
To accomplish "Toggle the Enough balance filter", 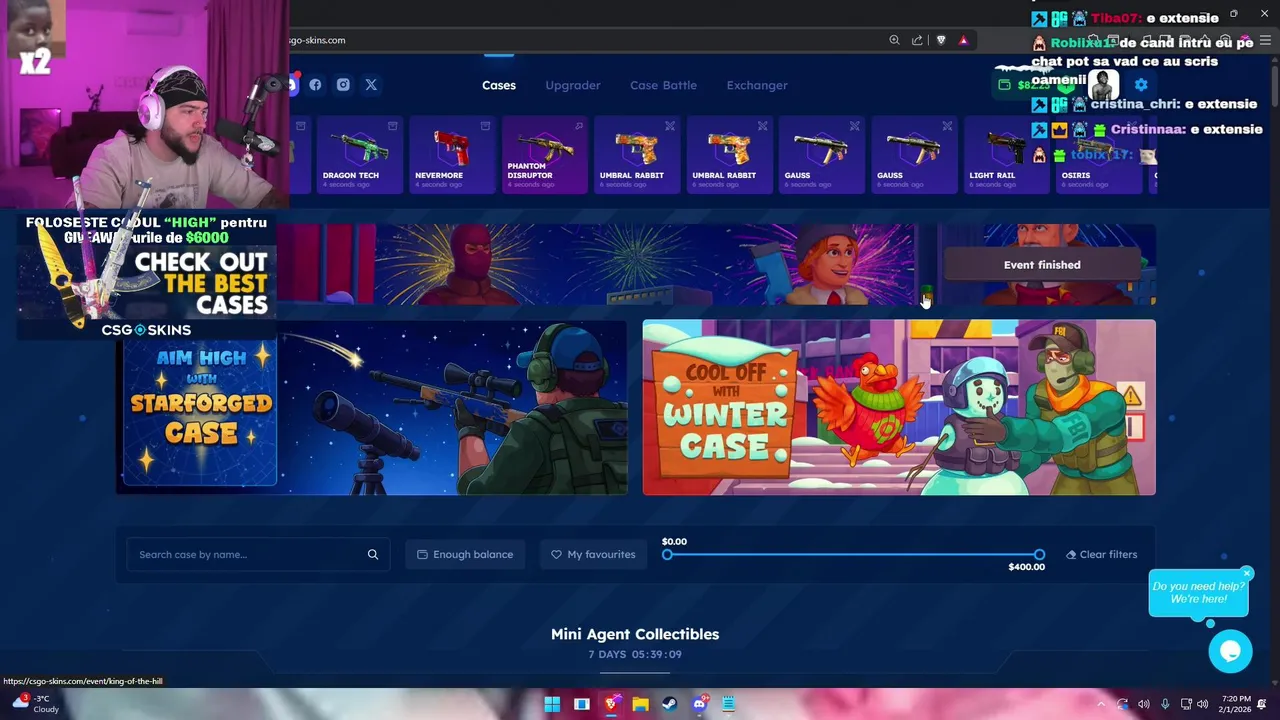I will click(465, 554).
